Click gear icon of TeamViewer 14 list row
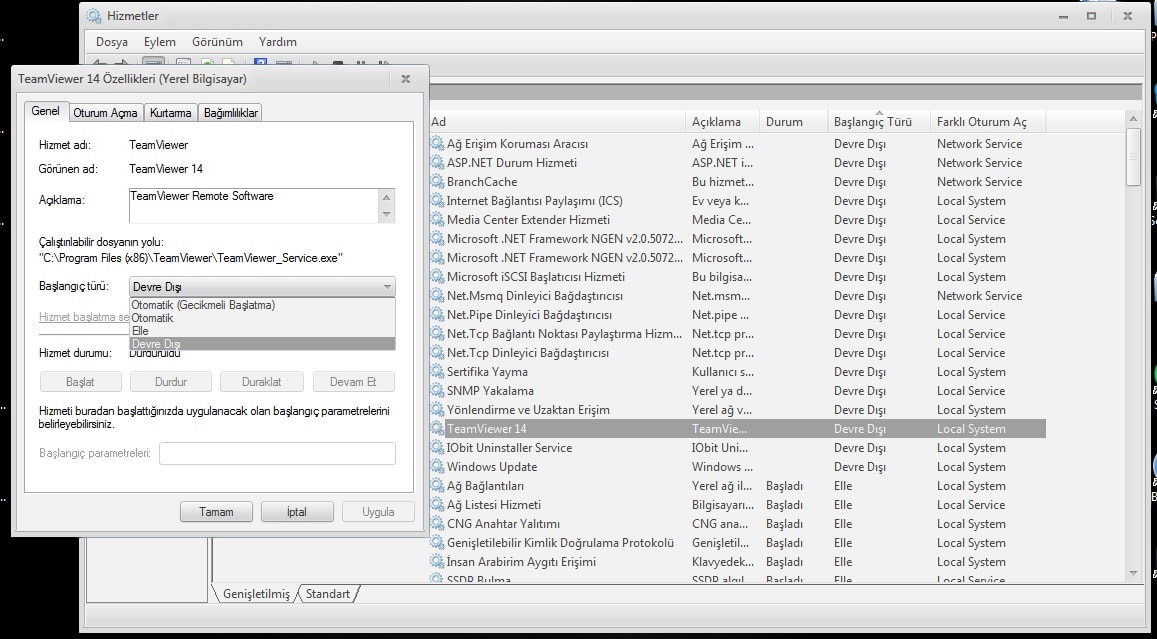 438,429
